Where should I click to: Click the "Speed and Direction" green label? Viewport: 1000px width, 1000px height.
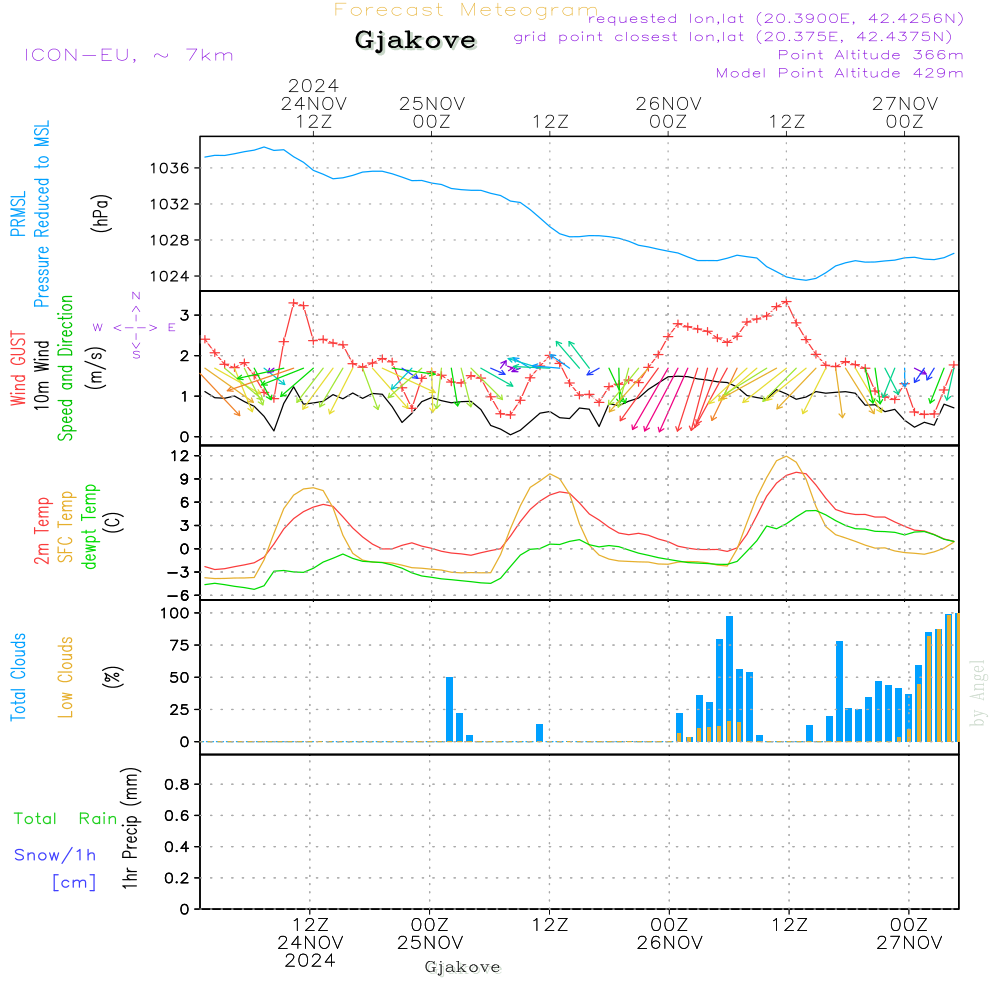pyautogui.click(x=65, y=368)
